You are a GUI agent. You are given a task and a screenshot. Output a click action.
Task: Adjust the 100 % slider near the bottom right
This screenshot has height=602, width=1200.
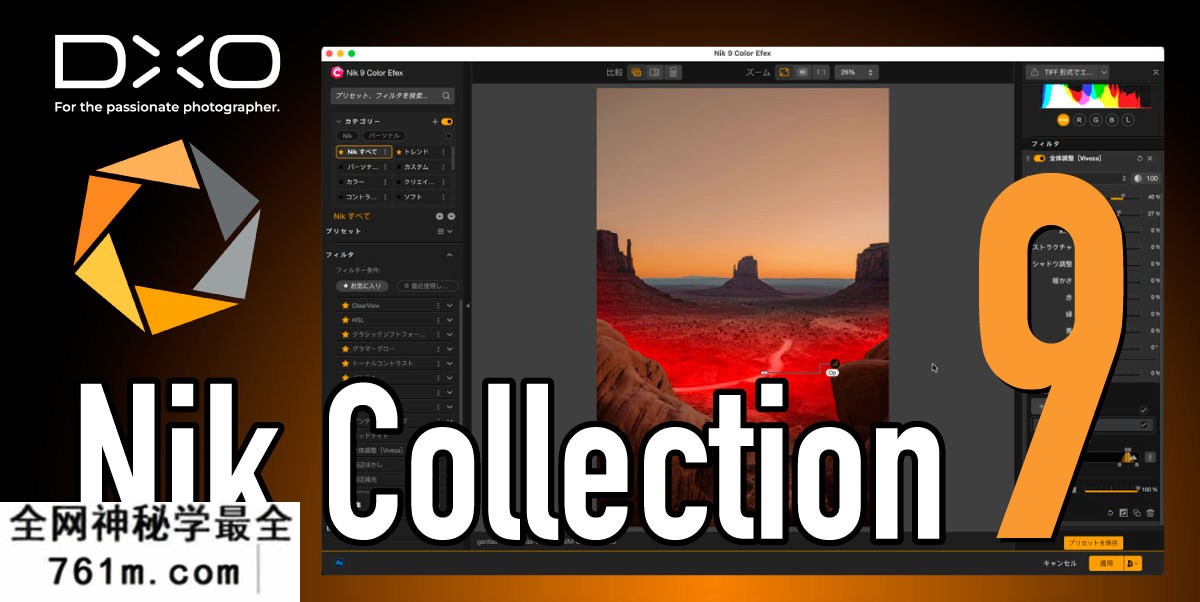pos(1111,490)
